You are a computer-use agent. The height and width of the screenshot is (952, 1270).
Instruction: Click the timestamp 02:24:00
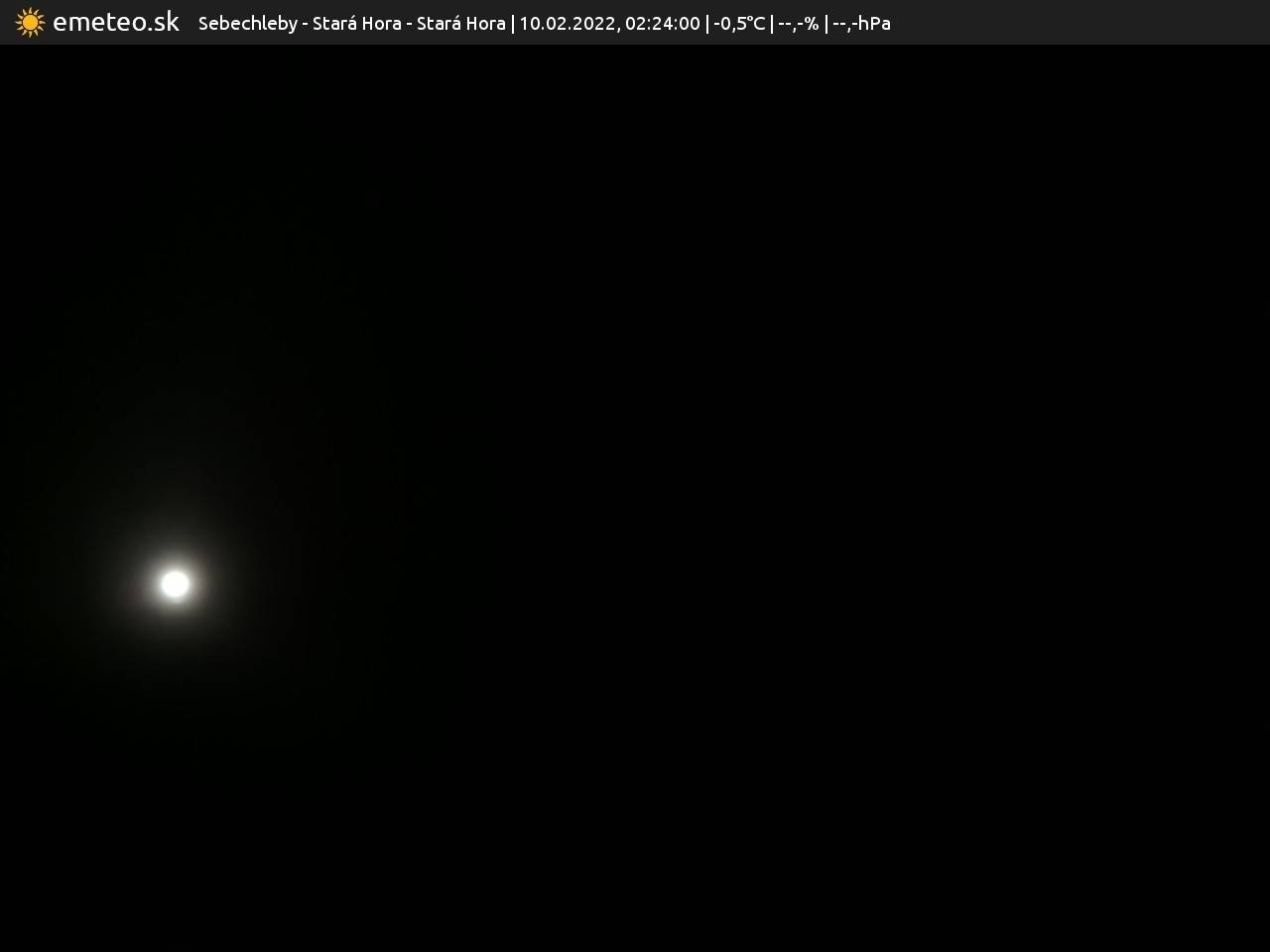coord(662,23)
